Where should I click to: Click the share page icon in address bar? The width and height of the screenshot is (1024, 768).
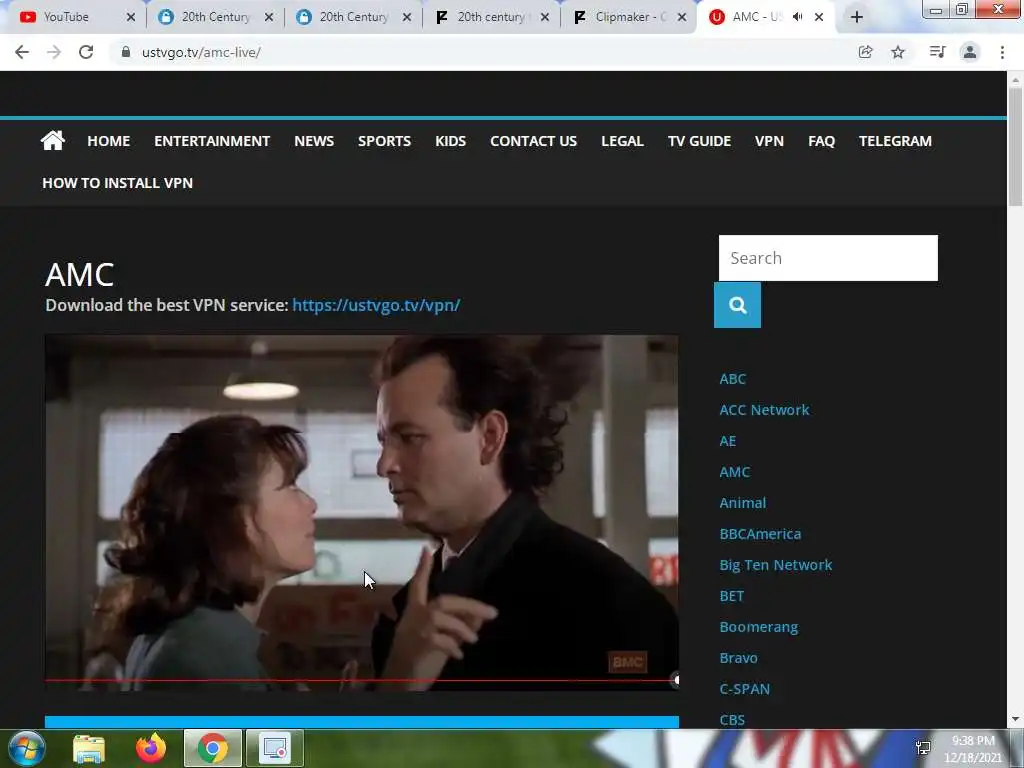(x=865, y=52)
